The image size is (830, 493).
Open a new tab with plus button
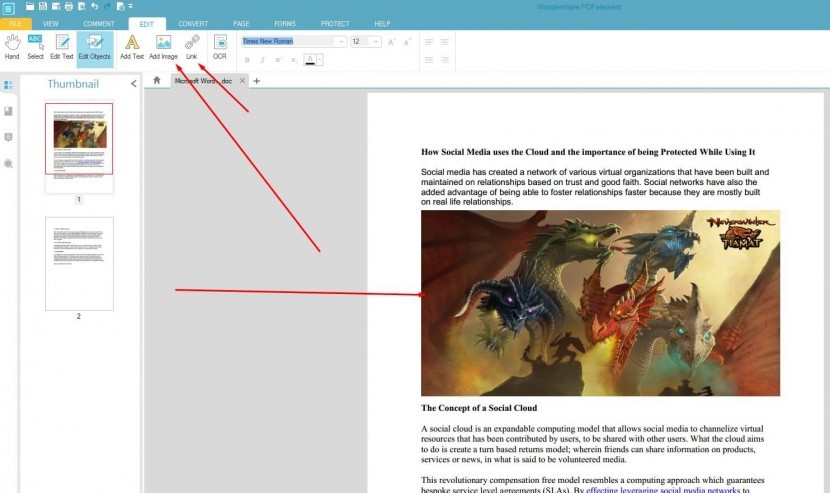tap(257, 81)
